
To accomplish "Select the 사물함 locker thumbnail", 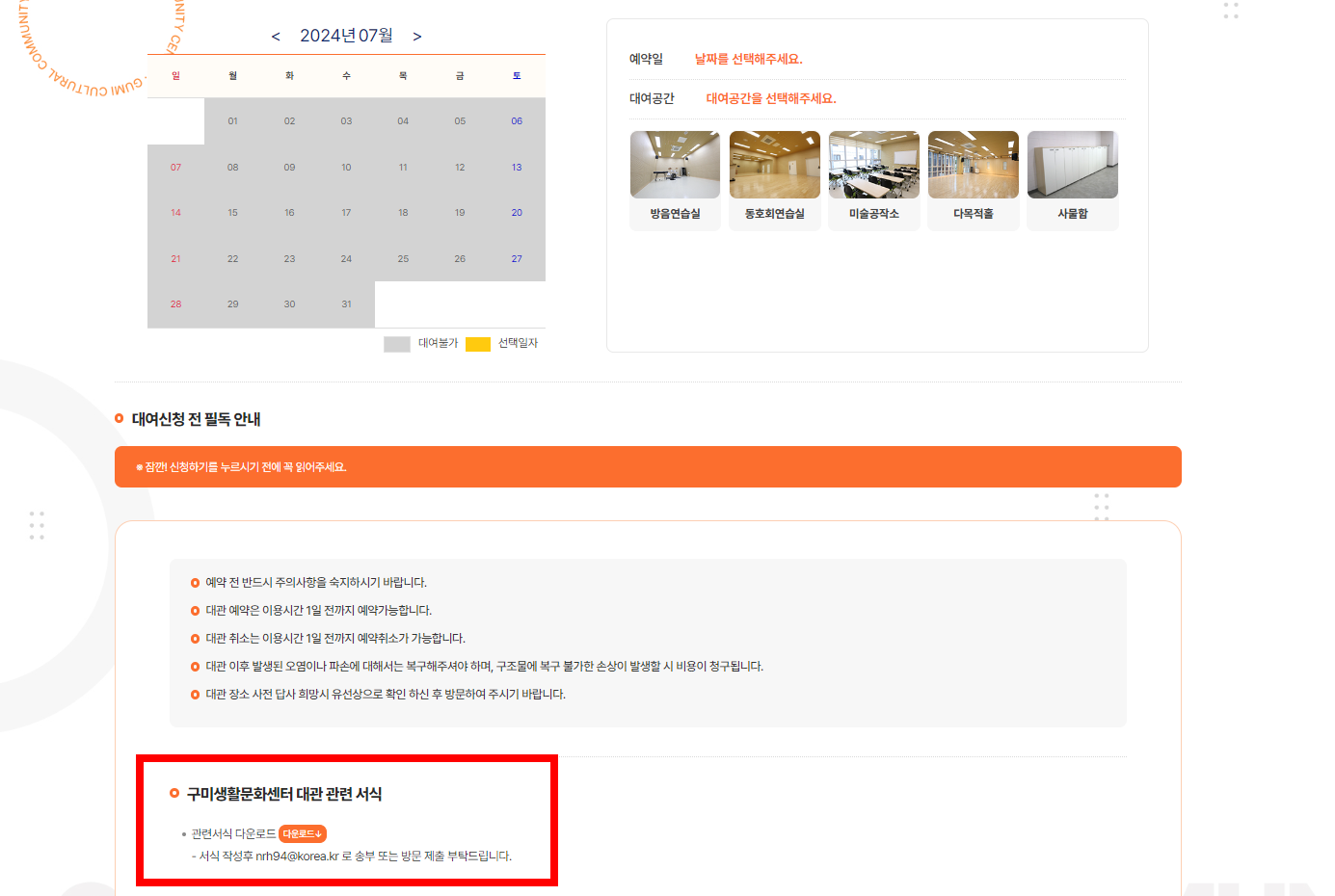I will pos(1073,165).
